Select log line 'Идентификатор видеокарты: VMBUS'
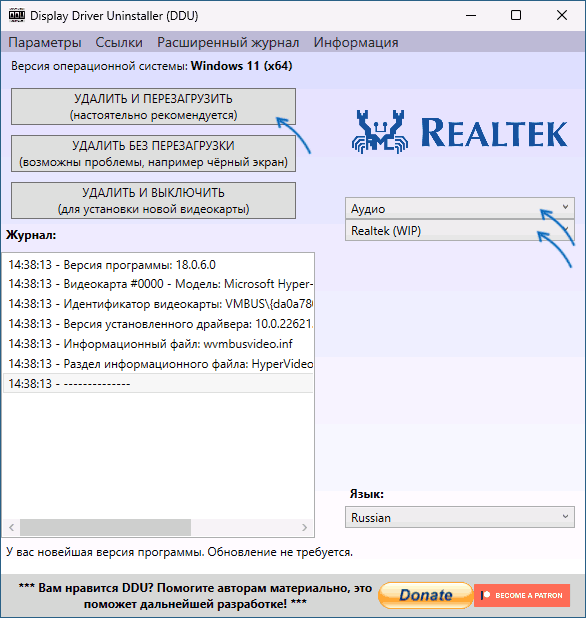This screenshot has height=618, width=586. pos(158,304)
